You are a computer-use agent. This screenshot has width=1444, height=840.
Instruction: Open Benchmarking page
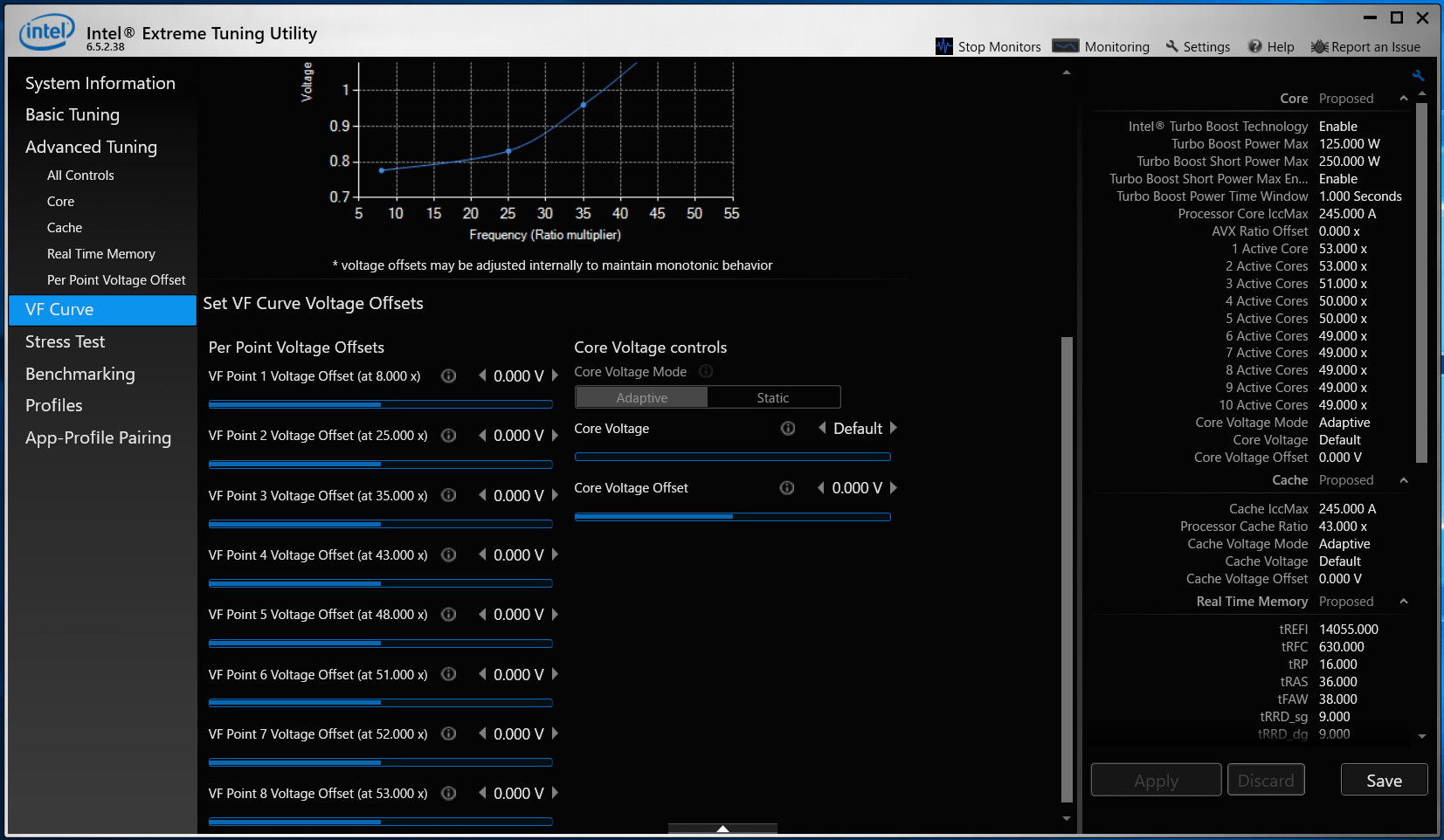[x=80, y=374]
